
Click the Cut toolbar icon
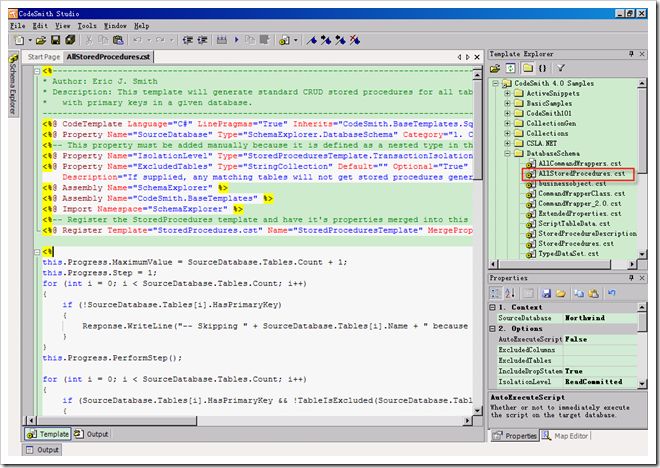pyautogui.click(x=88, y=40)
